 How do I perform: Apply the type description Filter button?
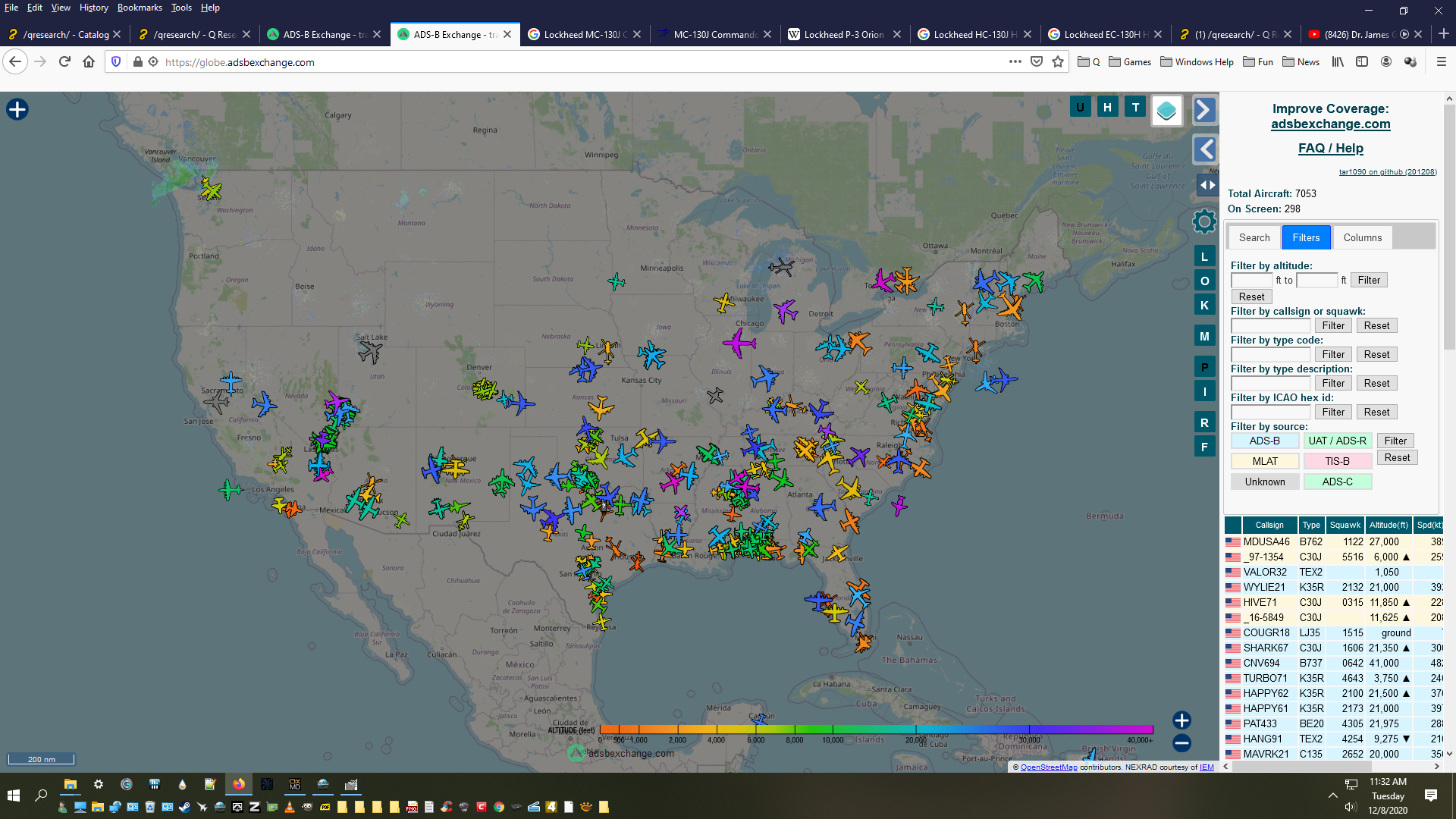coord(1333,384)
